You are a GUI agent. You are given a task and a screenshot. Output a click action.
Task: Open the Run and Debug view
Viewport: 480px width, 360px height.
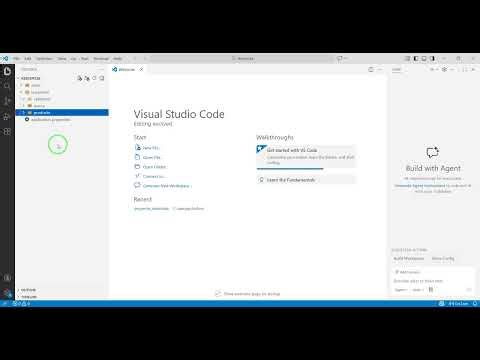click(x=7, y=116)
